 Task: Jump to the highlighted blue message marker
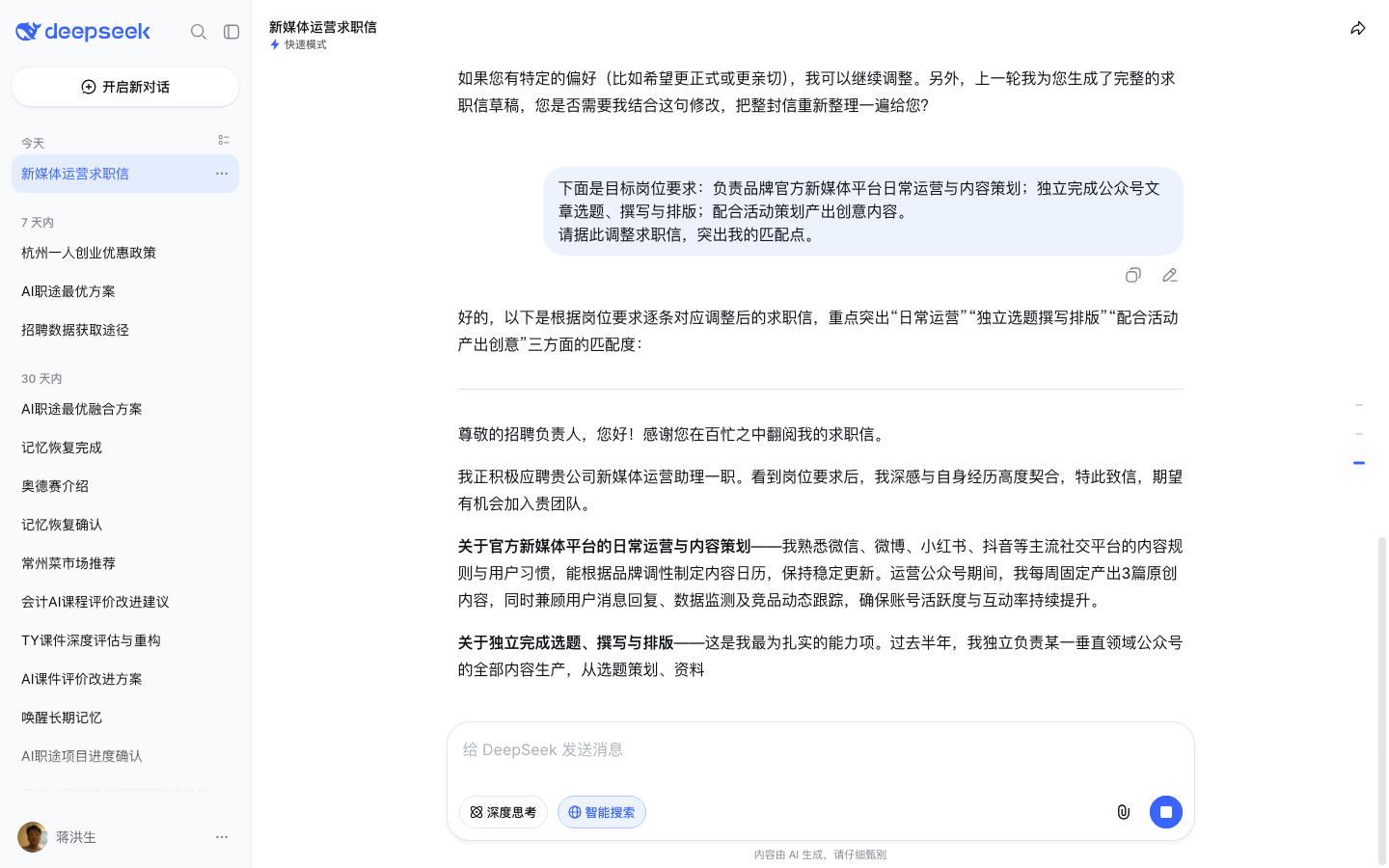[1358, 463]
